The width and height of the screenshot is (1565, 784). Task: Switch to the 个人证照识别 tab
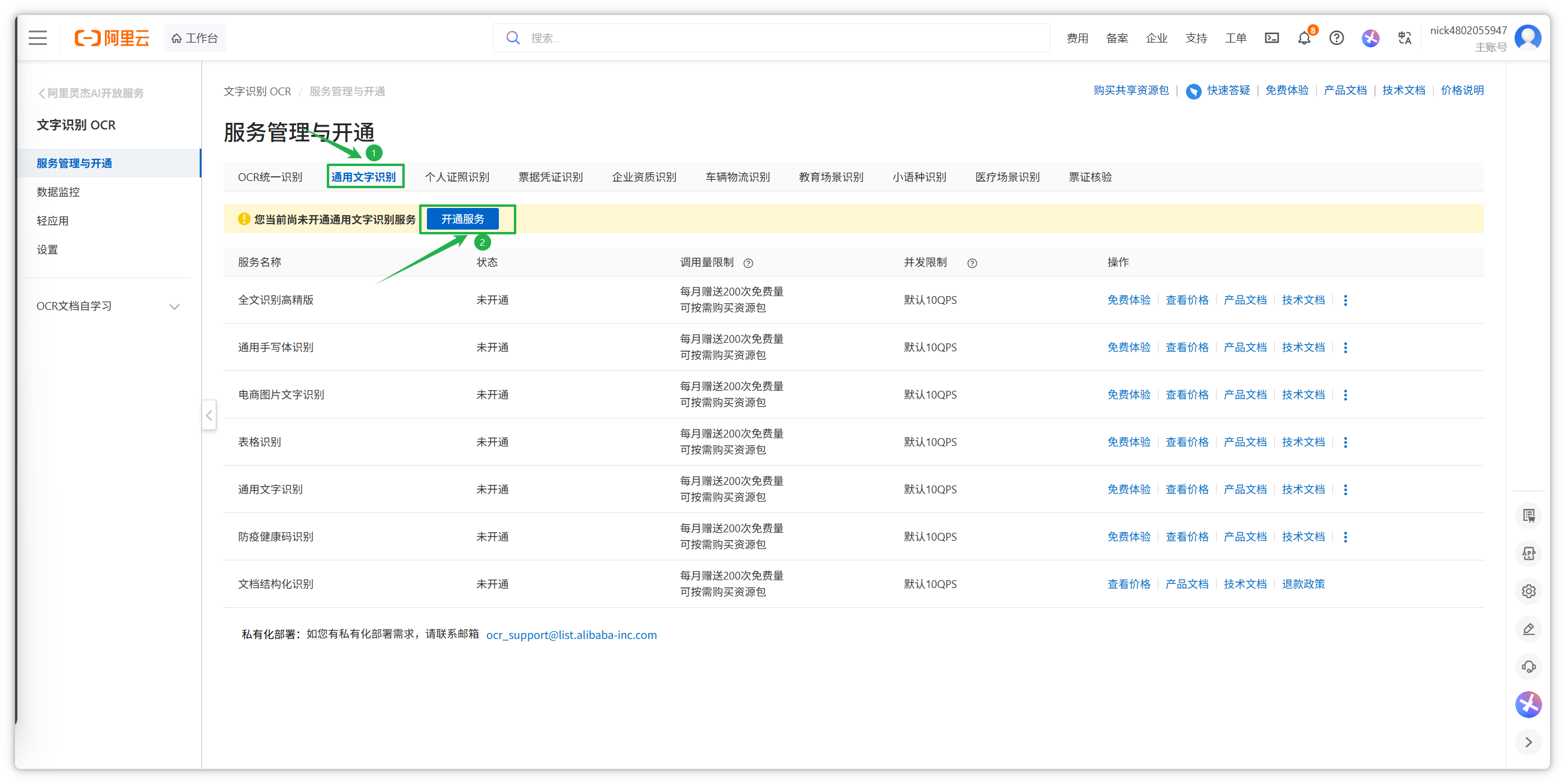point(457,177)
